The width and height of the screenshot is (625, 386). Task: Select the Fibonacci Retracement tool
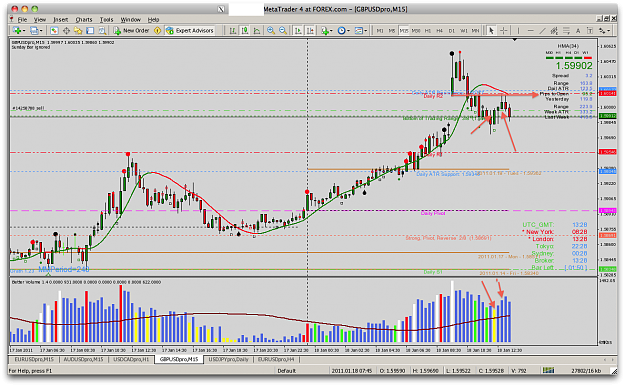pyautogui.click(x=566, y=31)
